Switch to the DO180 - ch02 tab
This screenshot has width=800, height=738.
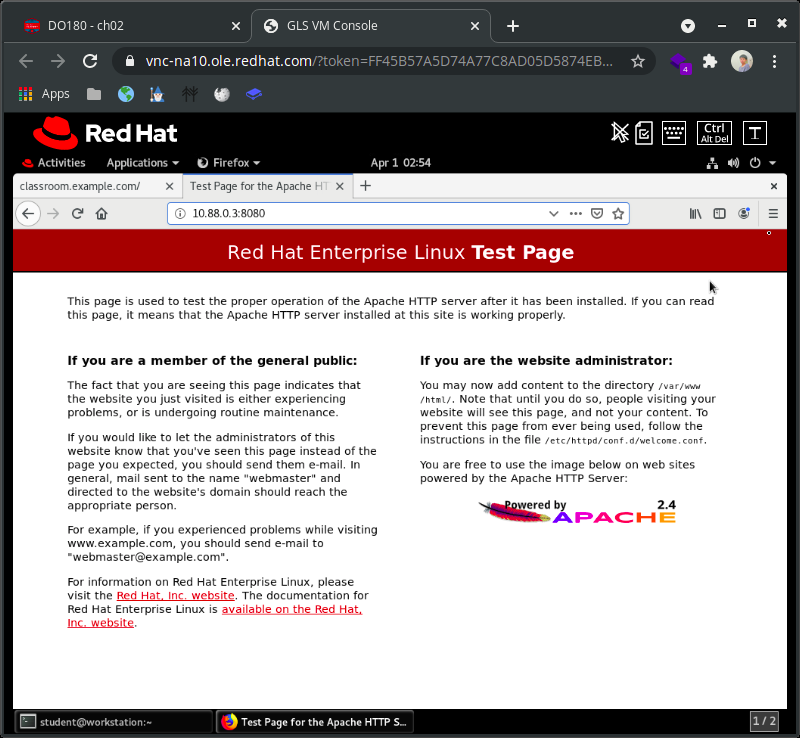(x=128, y=26)
